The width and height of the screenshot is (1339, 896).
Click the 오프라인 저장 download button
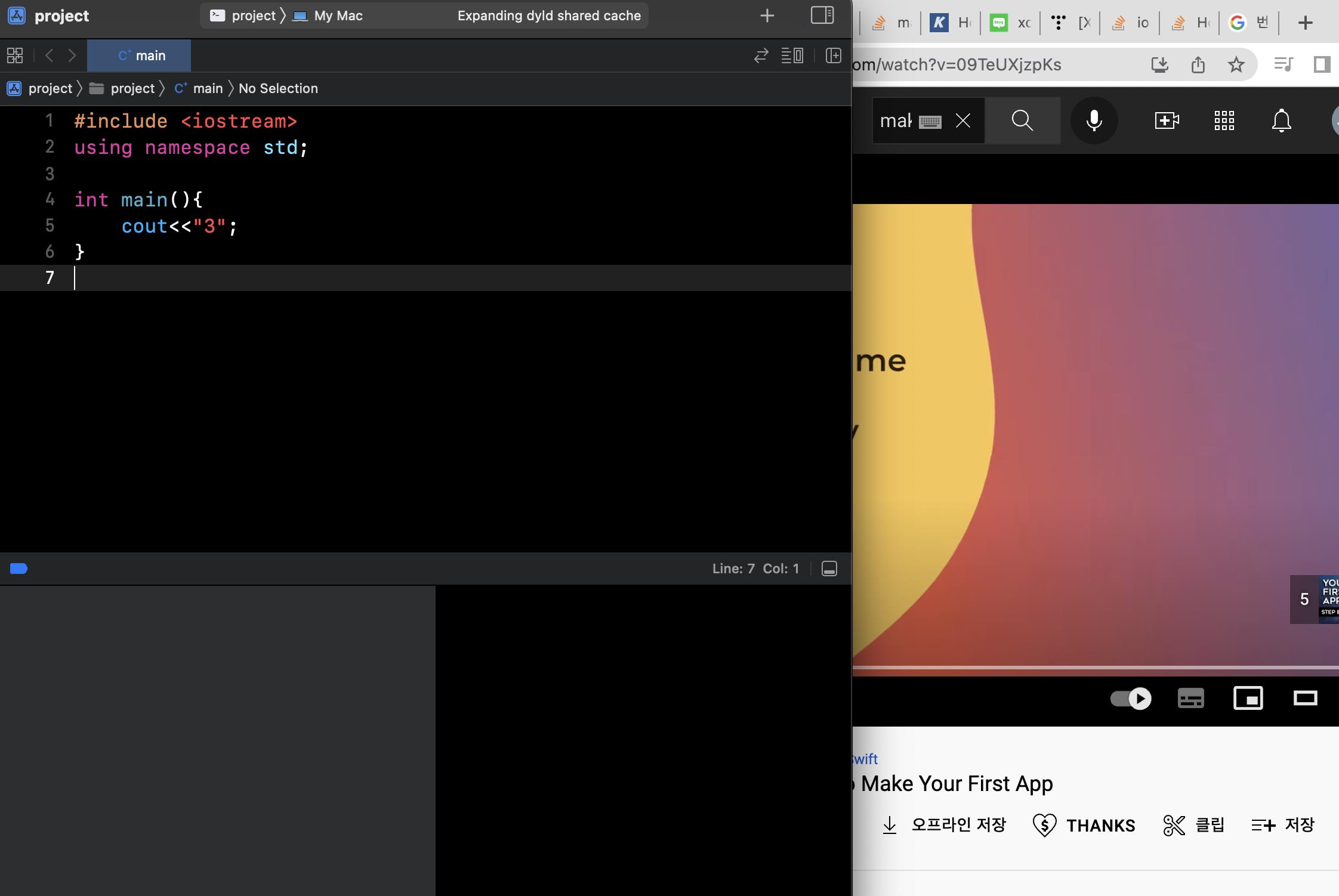944,825
